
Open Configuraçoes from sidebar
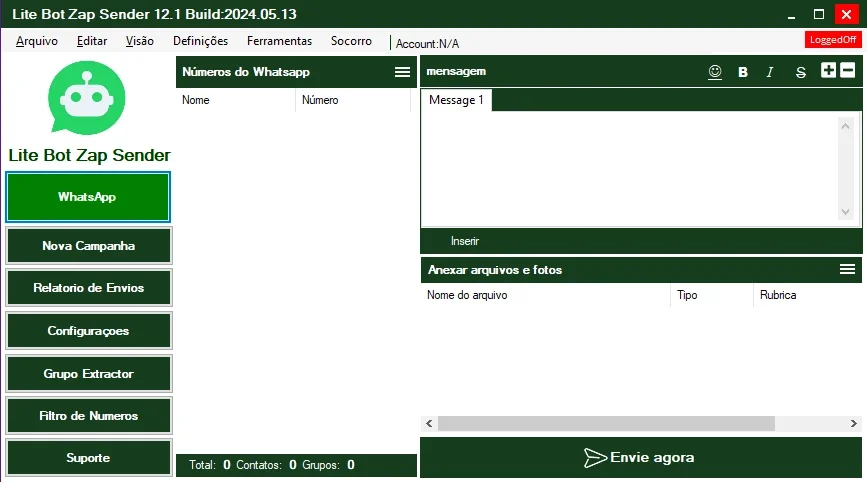click(88, 330)
